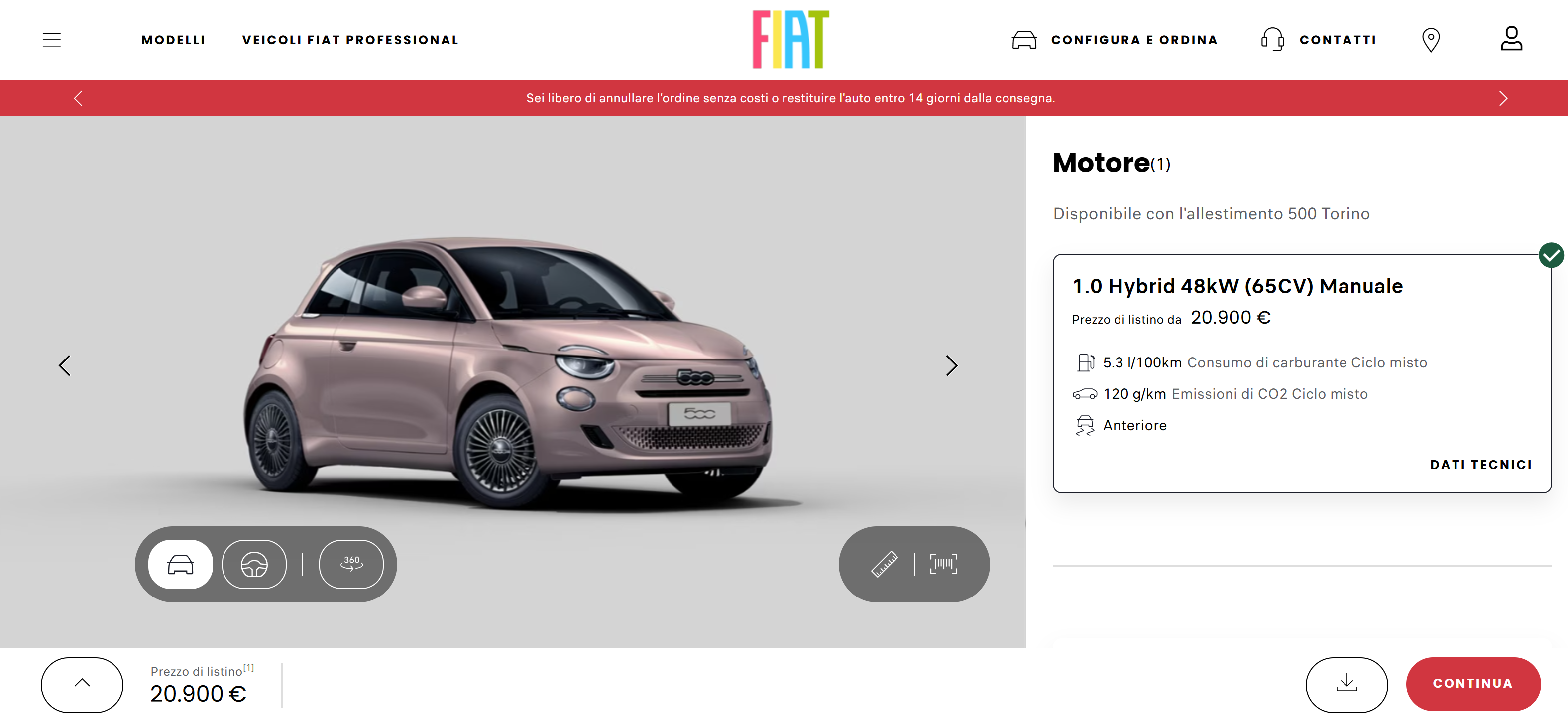
Task: Open the dealer locator pin icon
Action: pos(1431,40)
